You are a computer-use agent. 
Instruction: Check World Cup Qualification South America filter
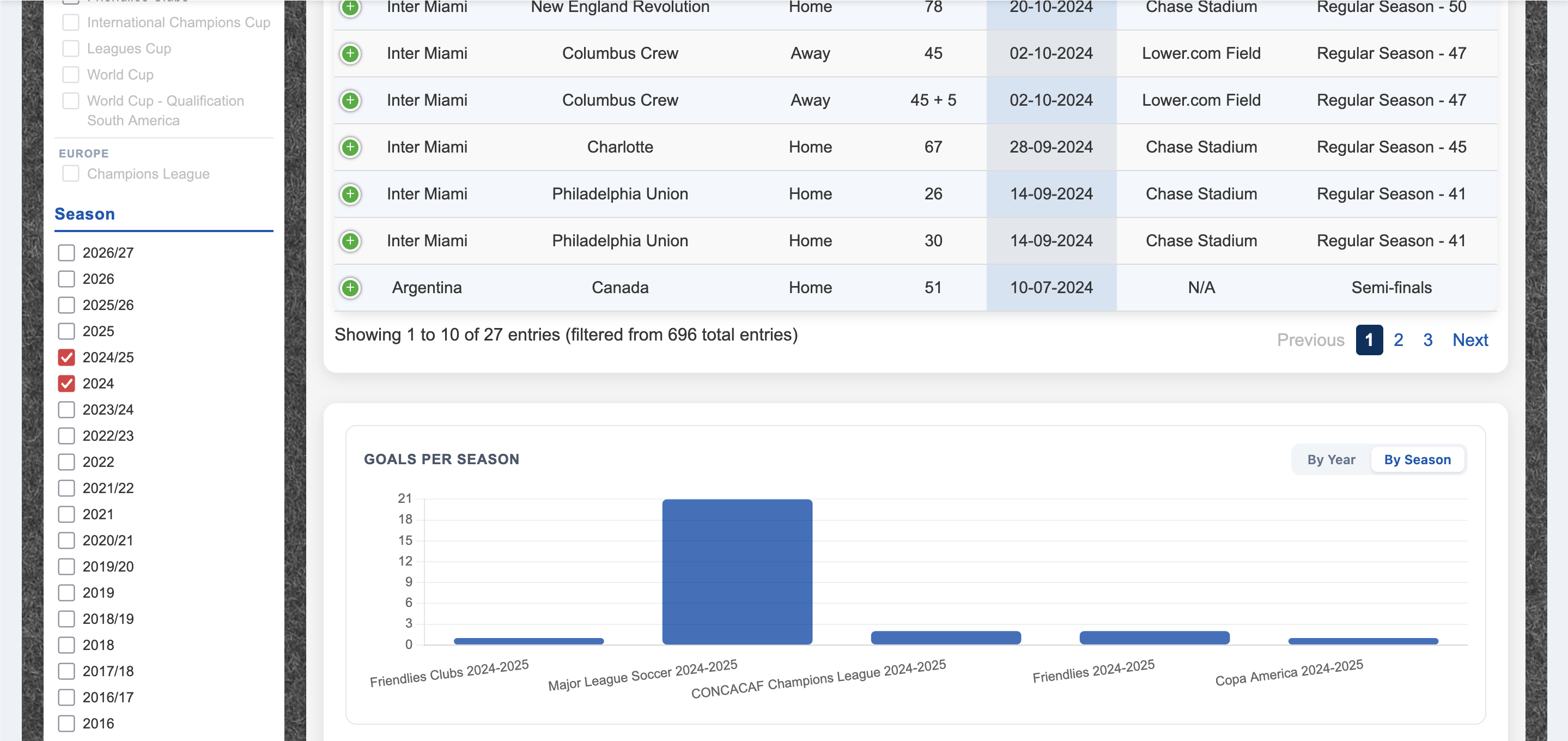point(71,101)
